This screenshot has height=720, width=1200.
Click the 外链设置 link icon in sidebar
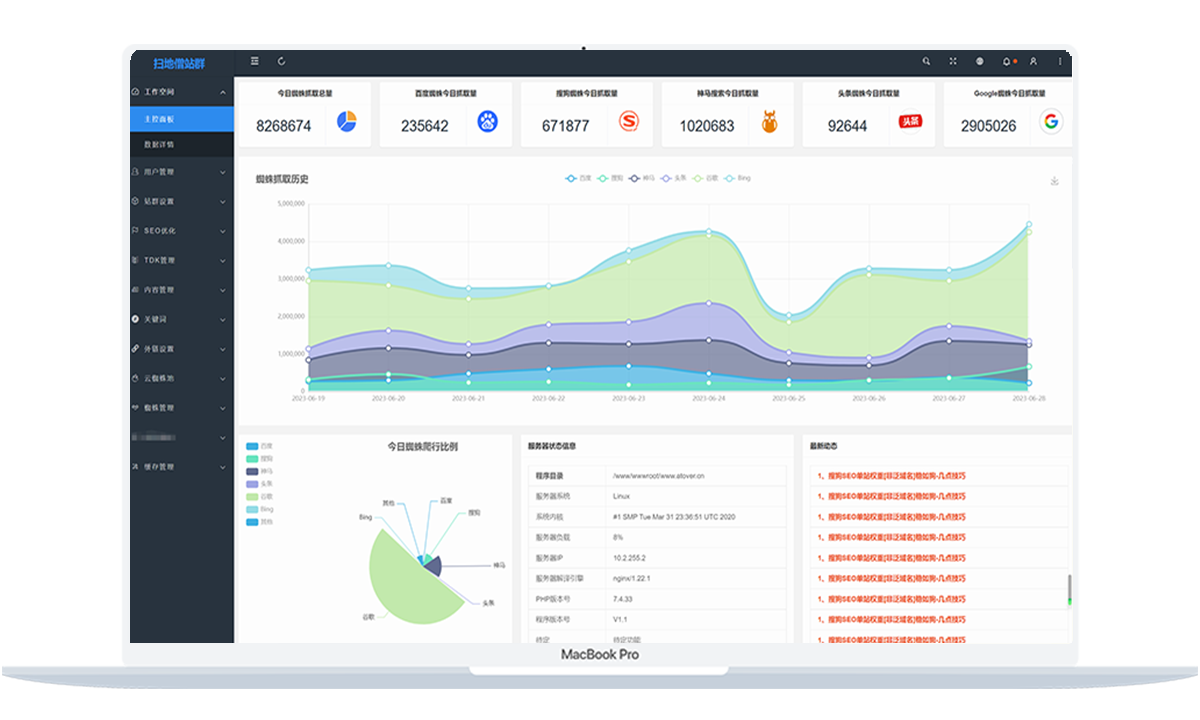[x=136, y=349]
